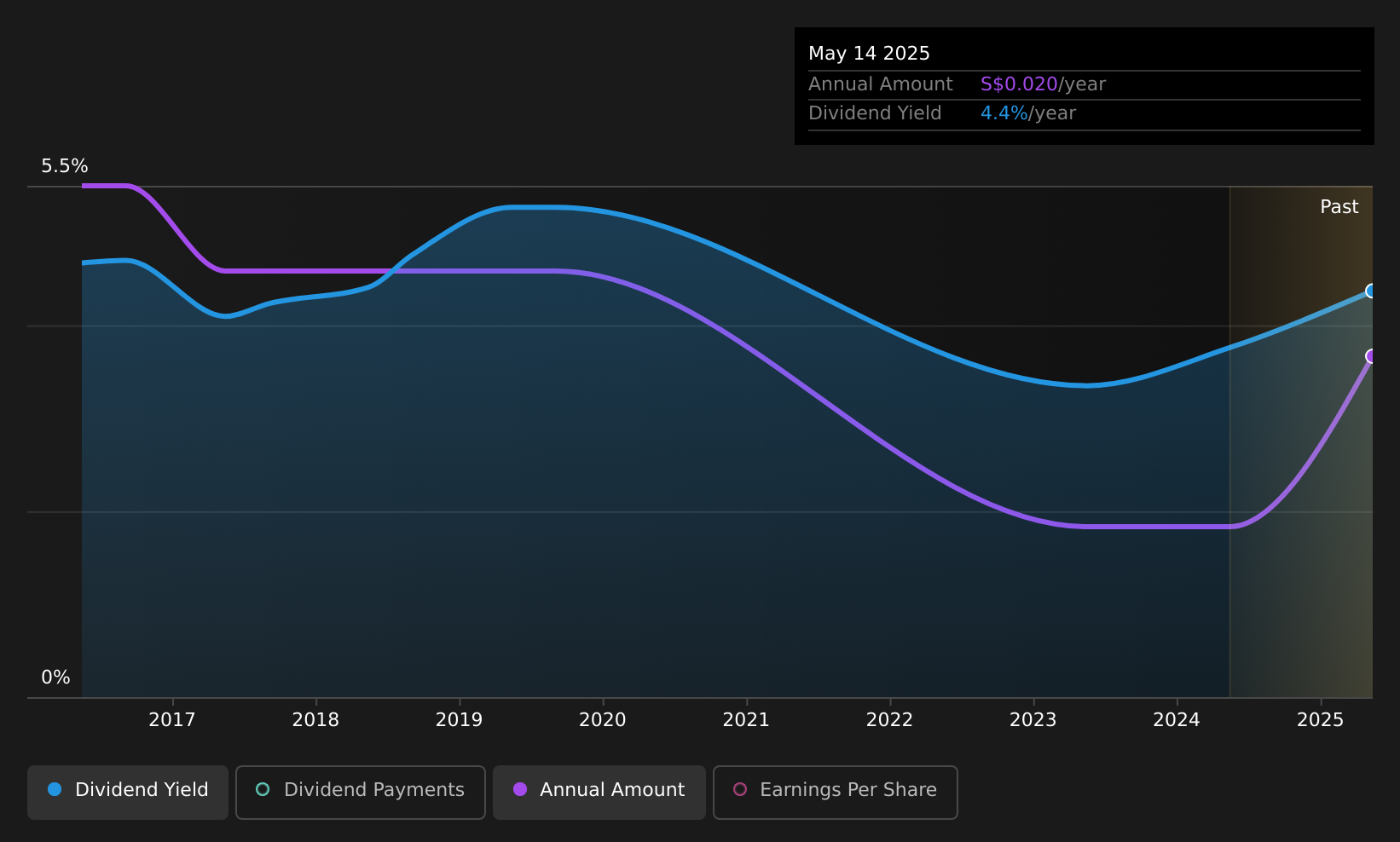Click the blue Dividend Yield endpoint marker
Image resolution: width=1400 pixels, height=842 pixels.
[1371, 291]
